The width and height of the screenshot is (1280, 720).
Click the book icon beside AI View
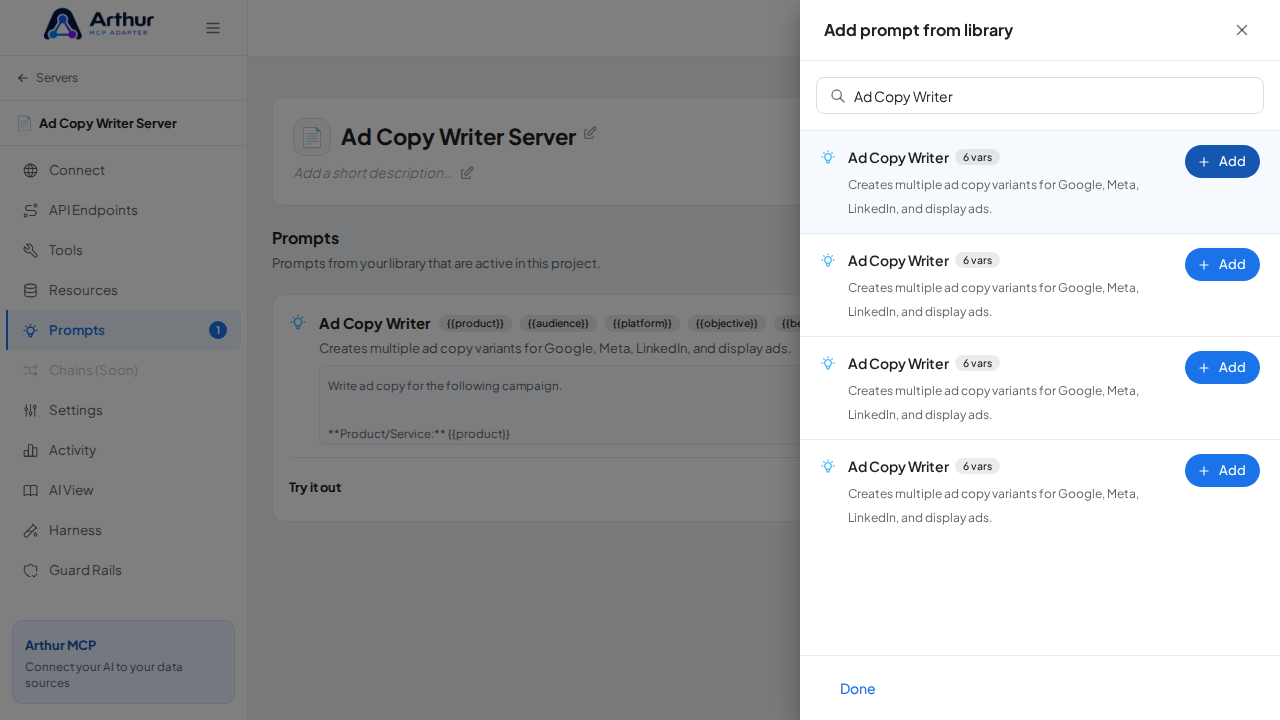click(x=31, y=490)
